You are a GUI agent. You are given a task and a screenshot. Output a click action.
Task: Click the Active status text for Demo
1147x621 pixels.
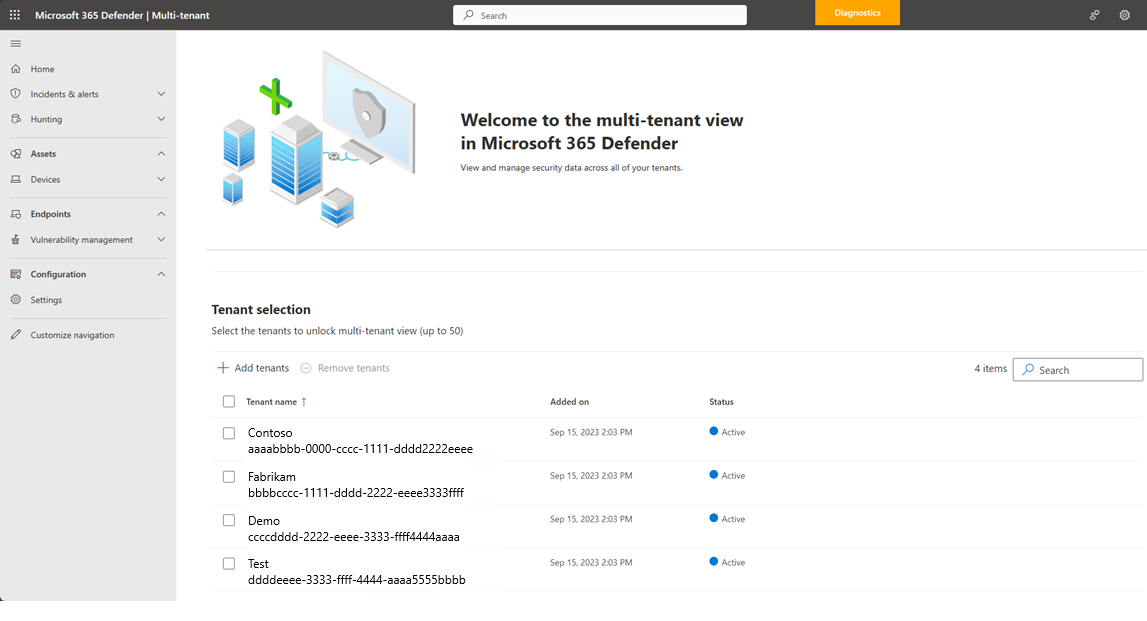733,519
